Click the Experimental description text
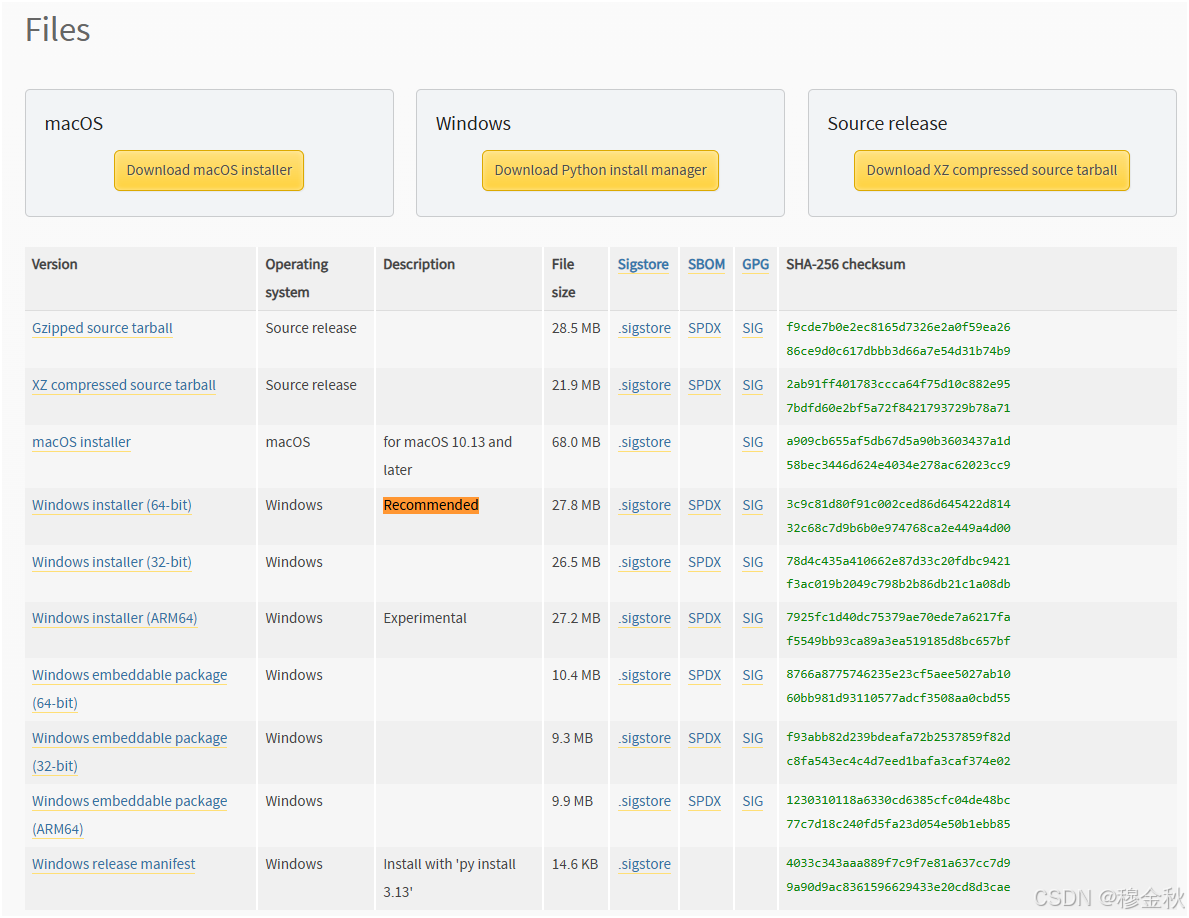Viewport: 1189px width, 918px height. click(x=425, y=618)
